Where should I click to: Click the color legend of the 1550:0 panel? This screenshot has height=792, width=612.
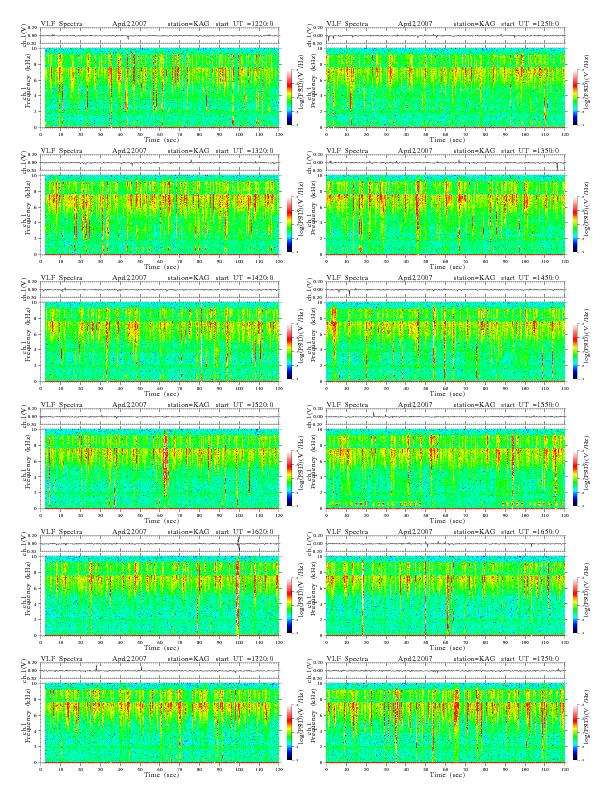pyautogui.click(x=575, y=478)
